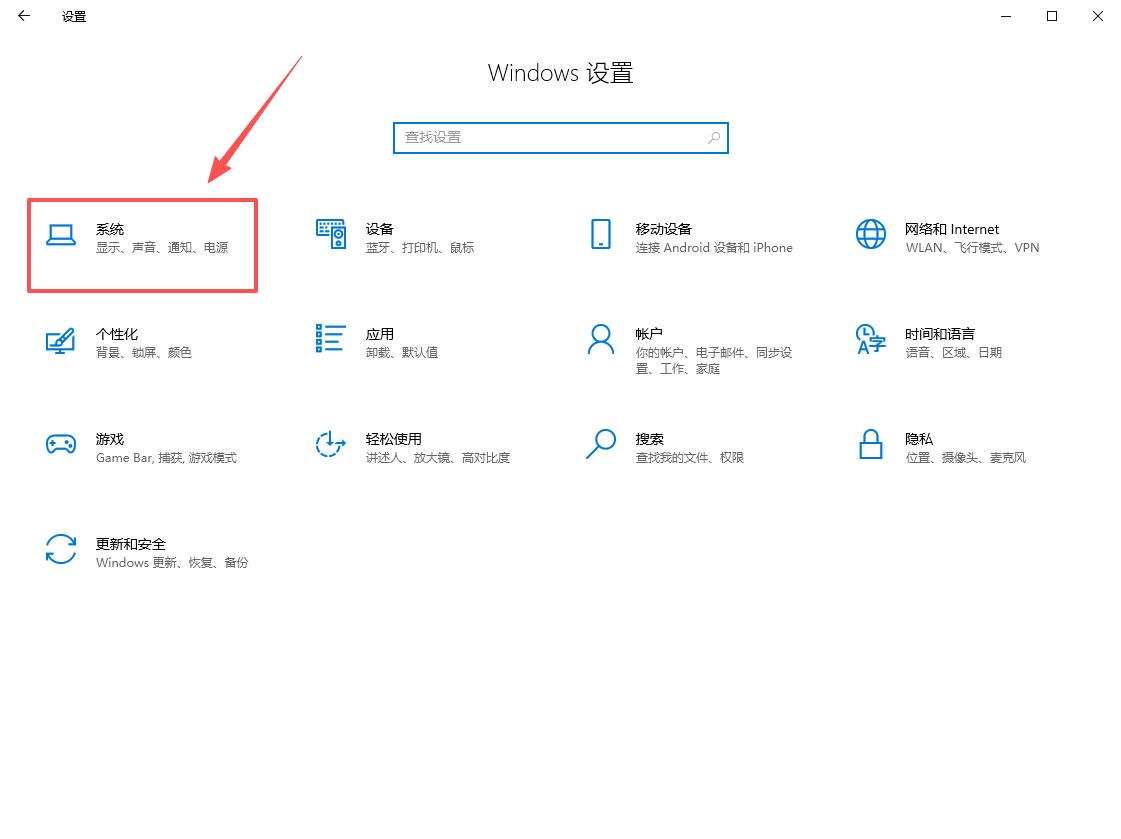Open 隐私 settings title
Image resolution: width=1121 pixels, height=839 pixels.
click(x=919, y=440)
